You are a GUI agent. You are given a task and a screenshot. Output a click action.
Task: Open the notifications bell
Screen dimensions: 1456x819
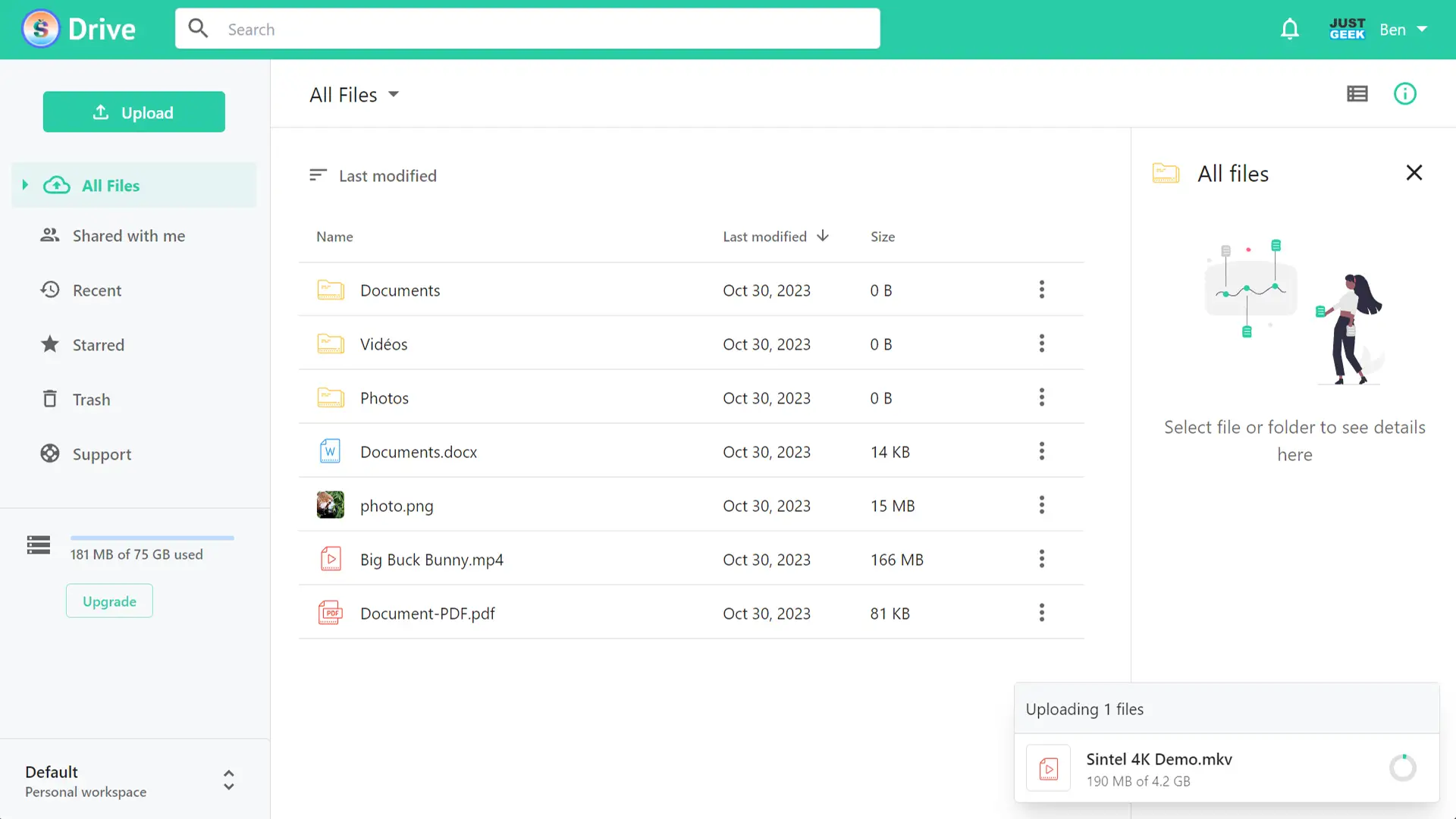coord(1290,30)
